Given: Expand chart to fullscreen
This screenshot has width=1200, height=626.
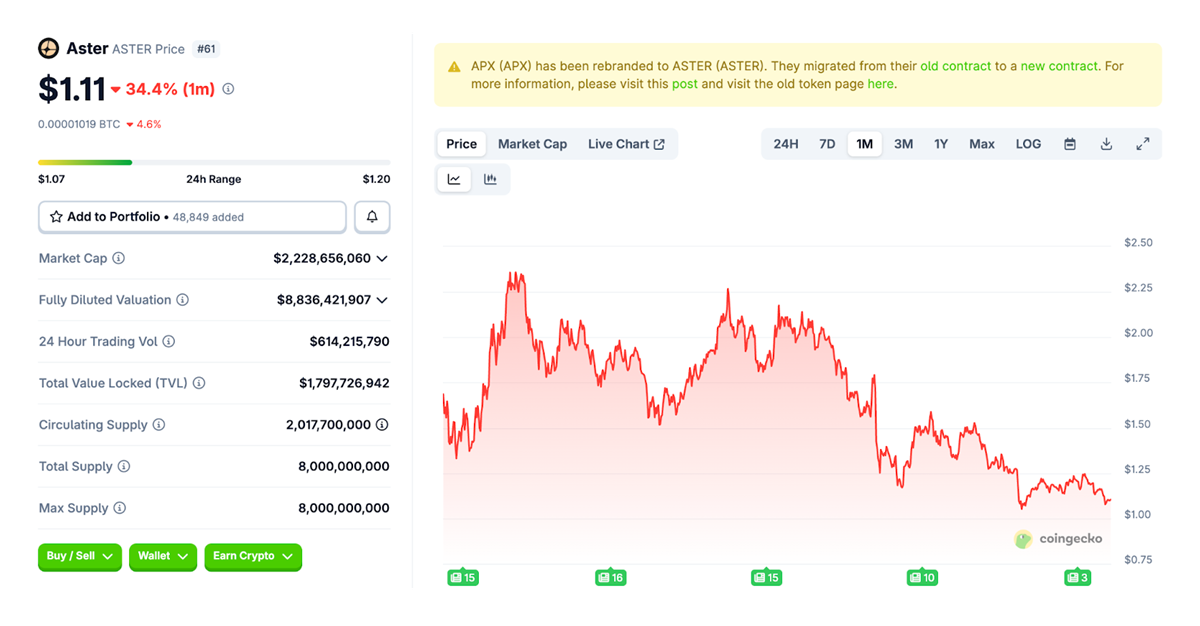Looking at the screenshot, I should [1143, 143].
